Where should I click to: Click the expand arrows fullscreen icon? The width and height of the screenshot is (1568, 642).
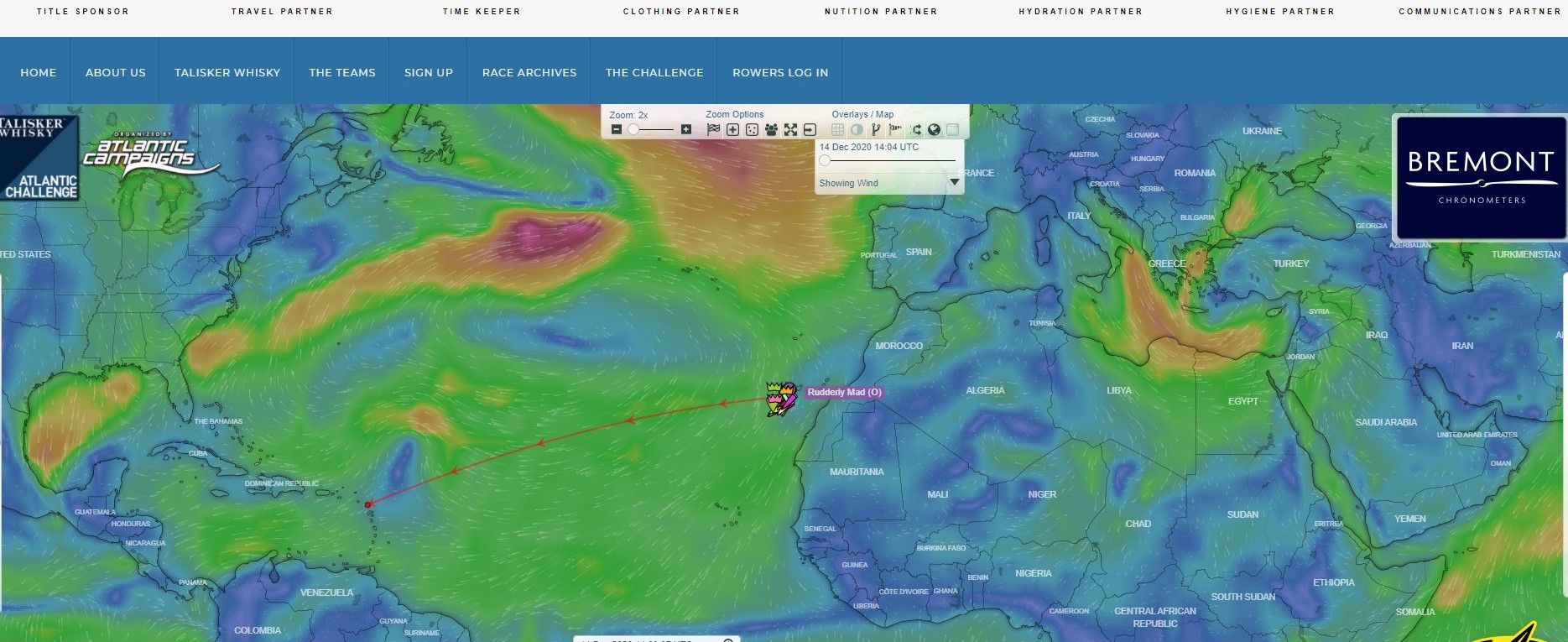coord(790,129)
